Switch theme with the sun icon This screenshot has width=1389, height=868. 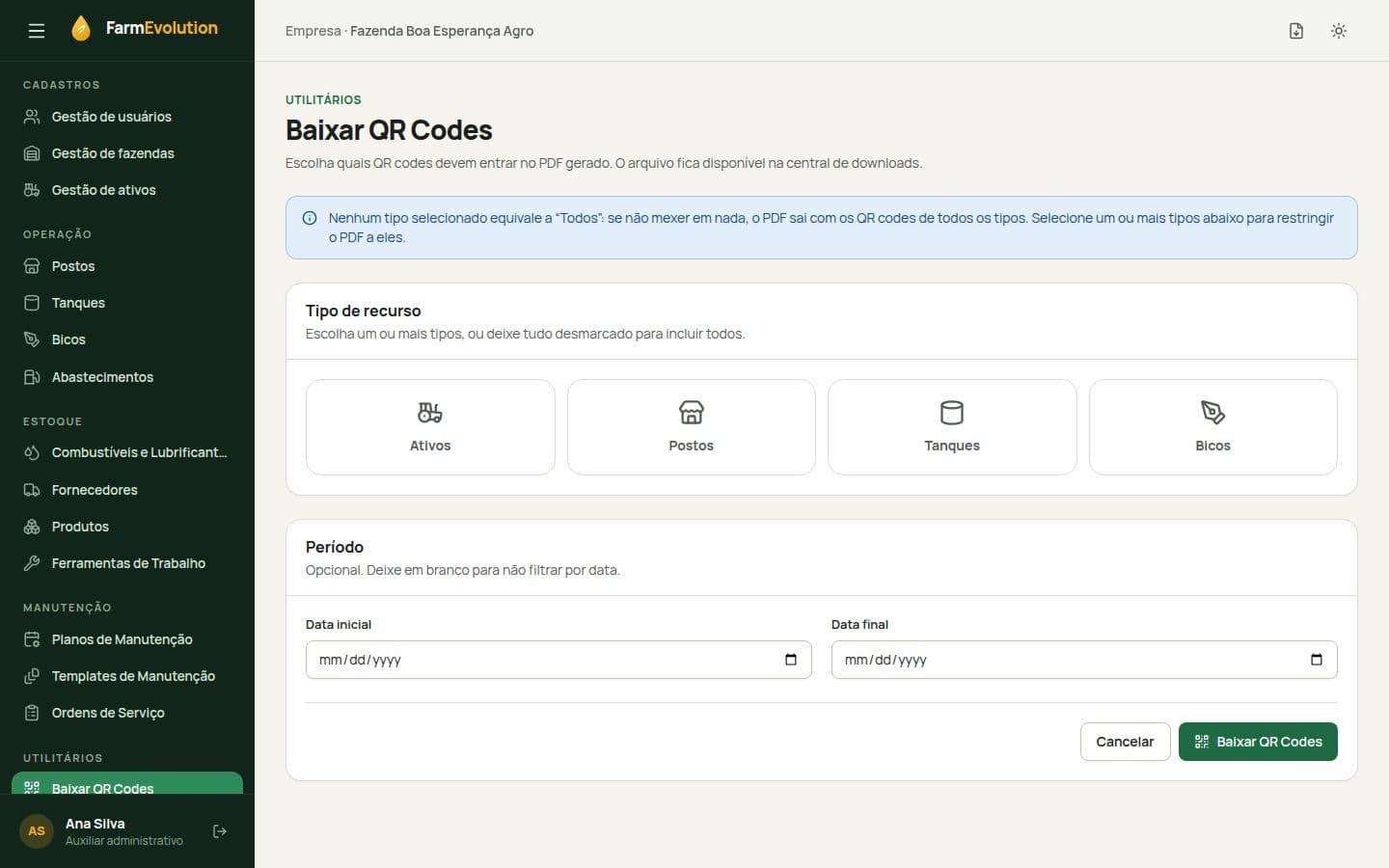(x=1339, y=31)
